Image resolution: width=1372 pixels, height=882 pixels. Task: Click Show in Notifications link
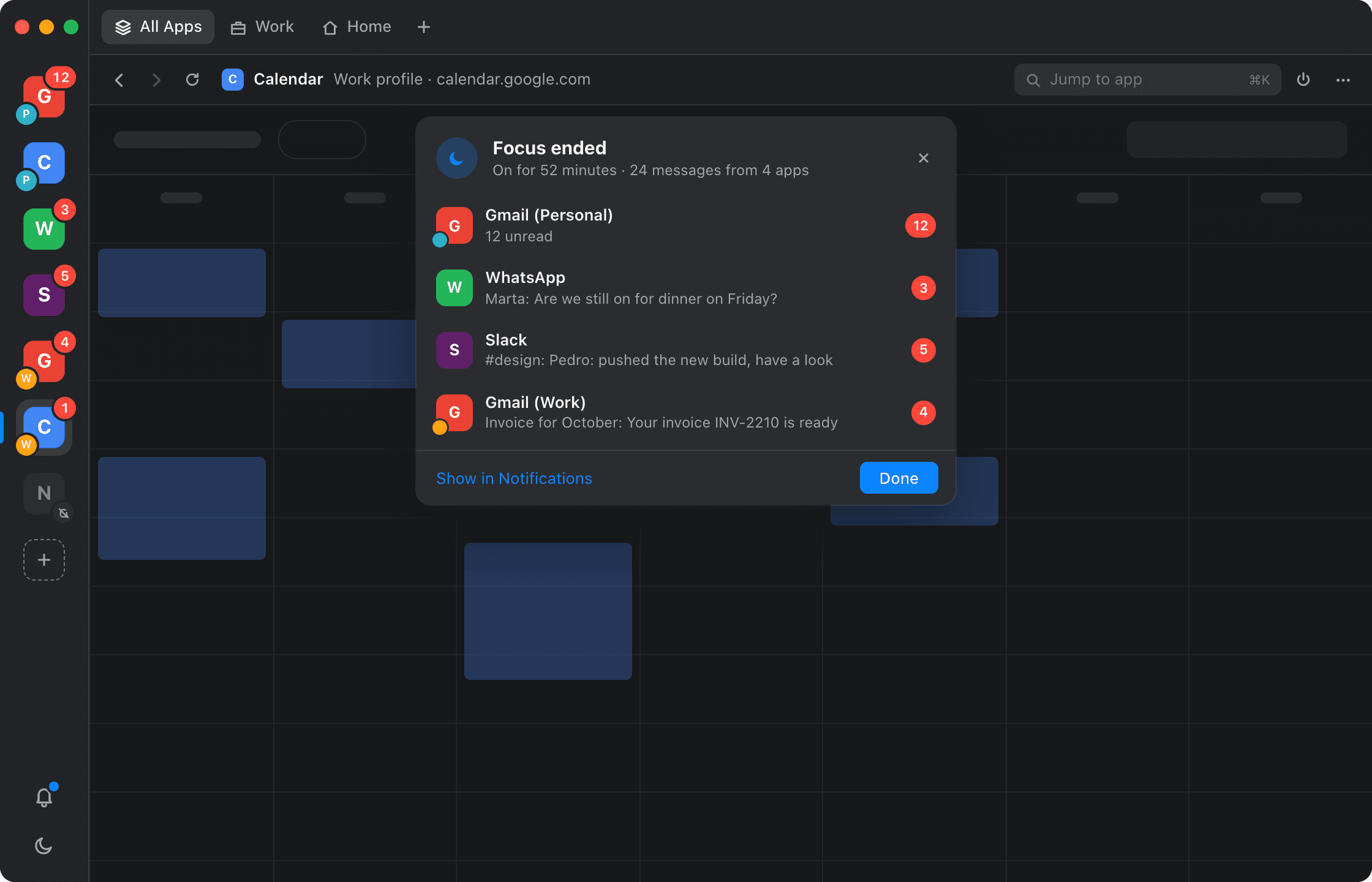[514, 478]
